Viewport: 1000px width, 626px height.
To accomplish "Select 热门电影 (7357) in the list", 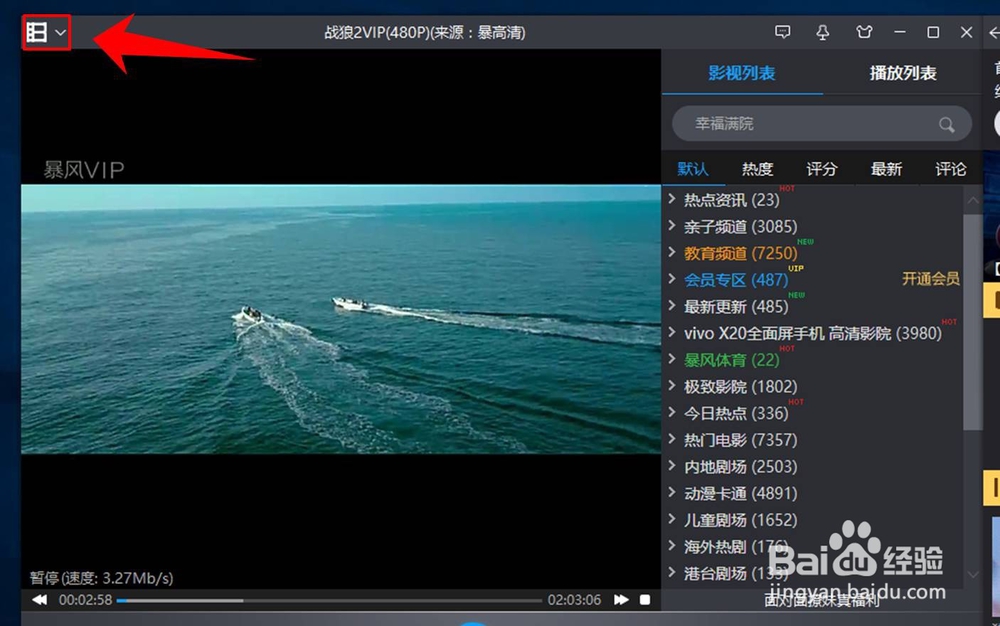I will coord(740,440).
